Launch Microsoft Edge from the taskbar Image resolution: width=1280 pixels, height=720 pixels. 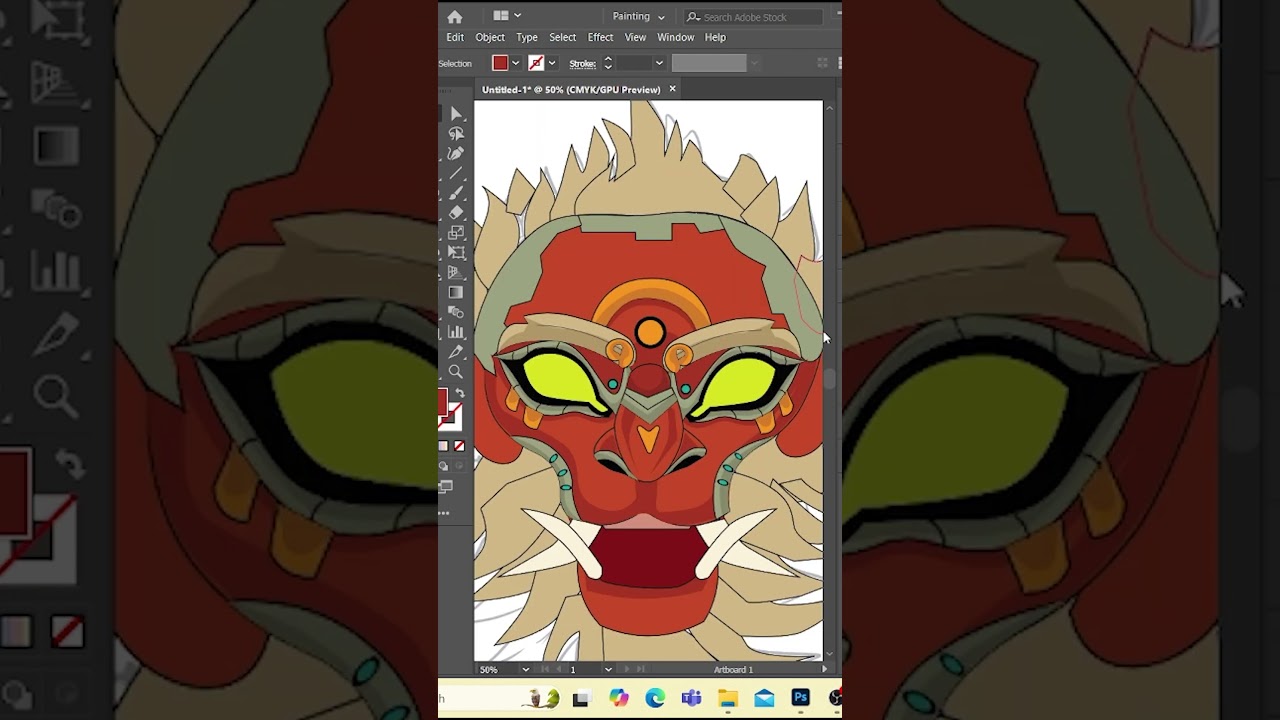pyautogui.click(x=655, y=698)
